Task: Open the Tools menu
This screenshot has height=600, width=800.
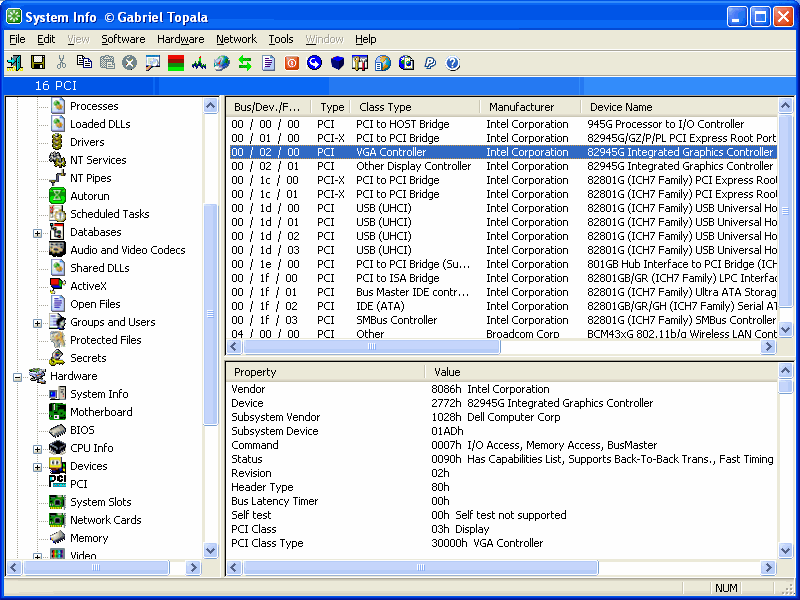Action: (281, 39)
